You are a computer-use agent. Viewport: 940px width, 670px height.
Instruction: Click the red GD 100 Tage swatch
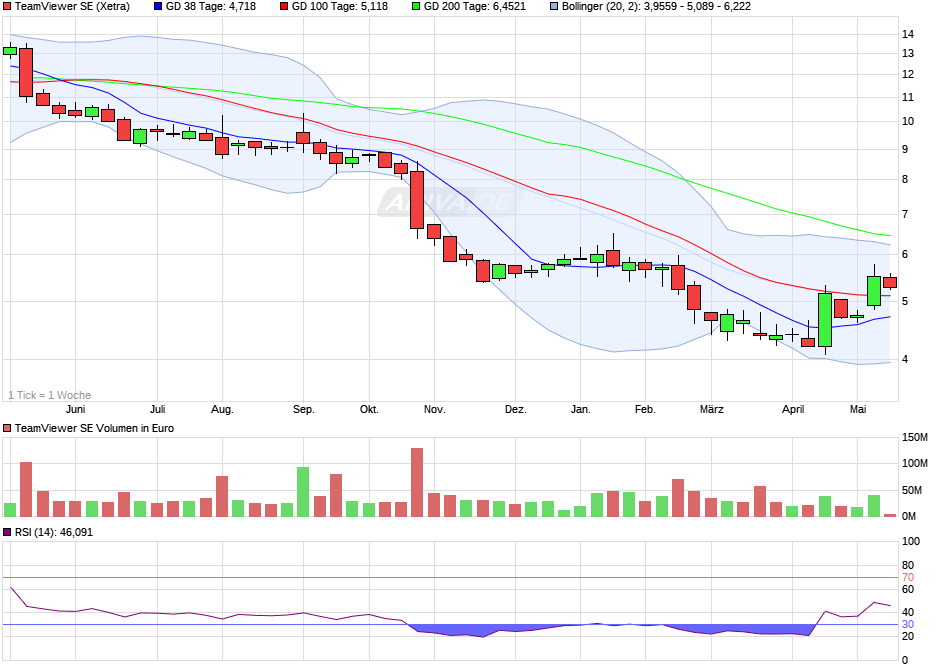coord(284,7)
